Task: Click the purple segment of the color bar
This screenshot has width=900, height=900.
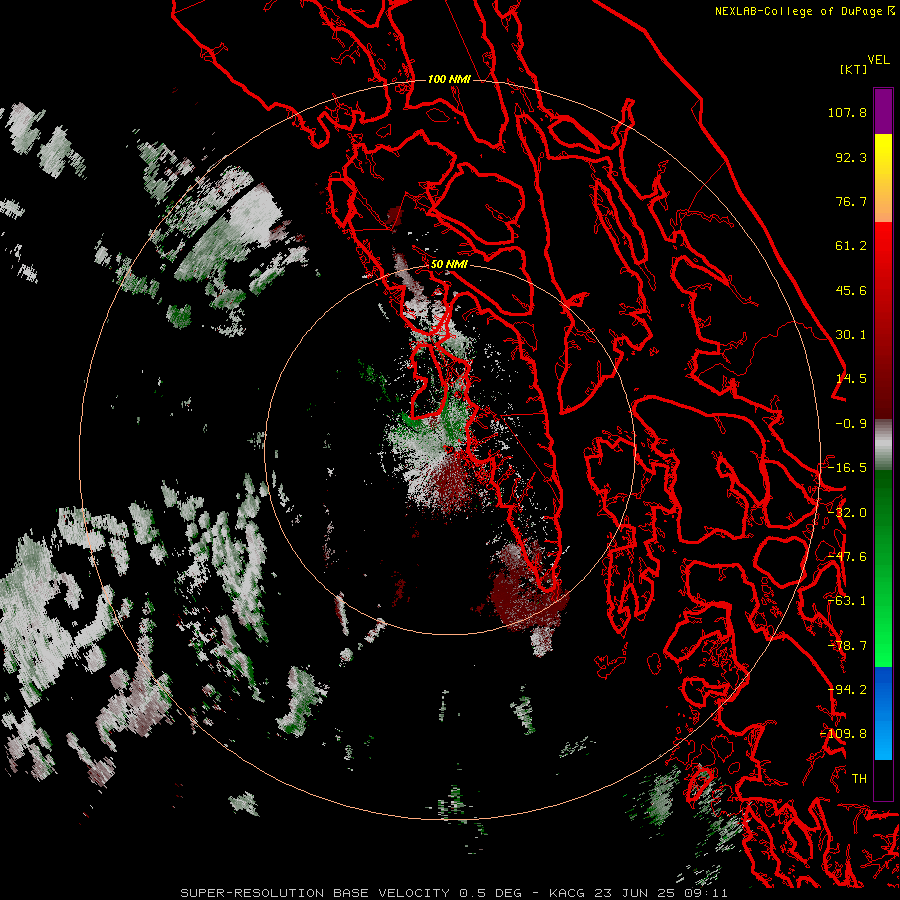Action: tap(883, 112)
